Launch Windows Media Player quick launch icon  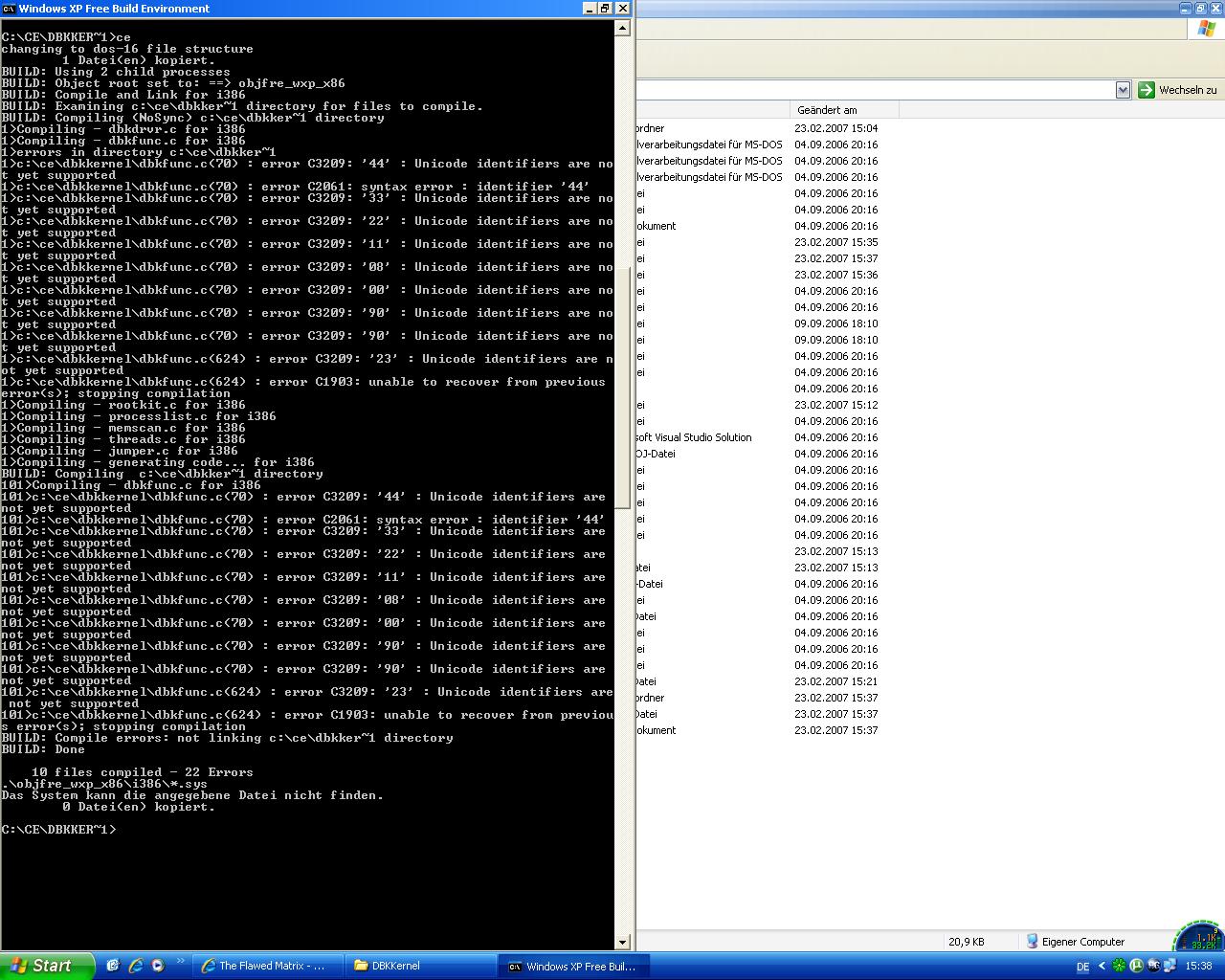point(158,966)
